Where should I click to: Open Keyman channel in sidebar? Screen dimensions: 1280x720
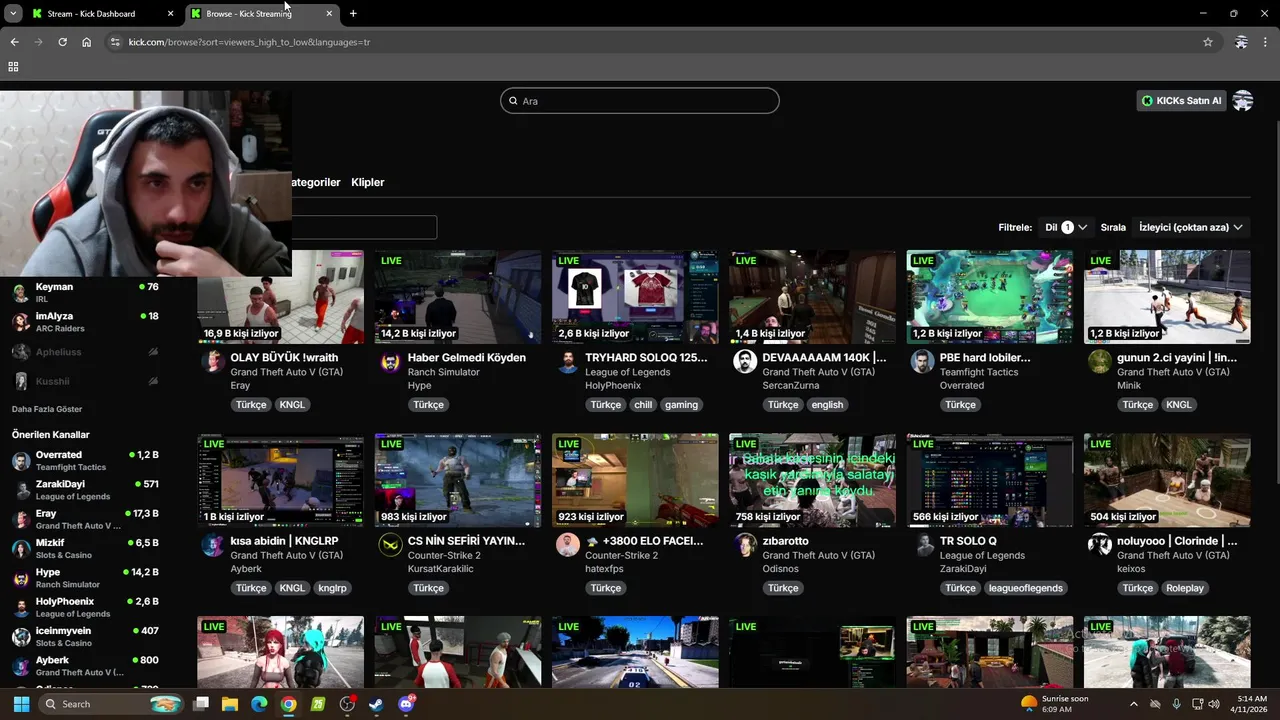point(85,292)
